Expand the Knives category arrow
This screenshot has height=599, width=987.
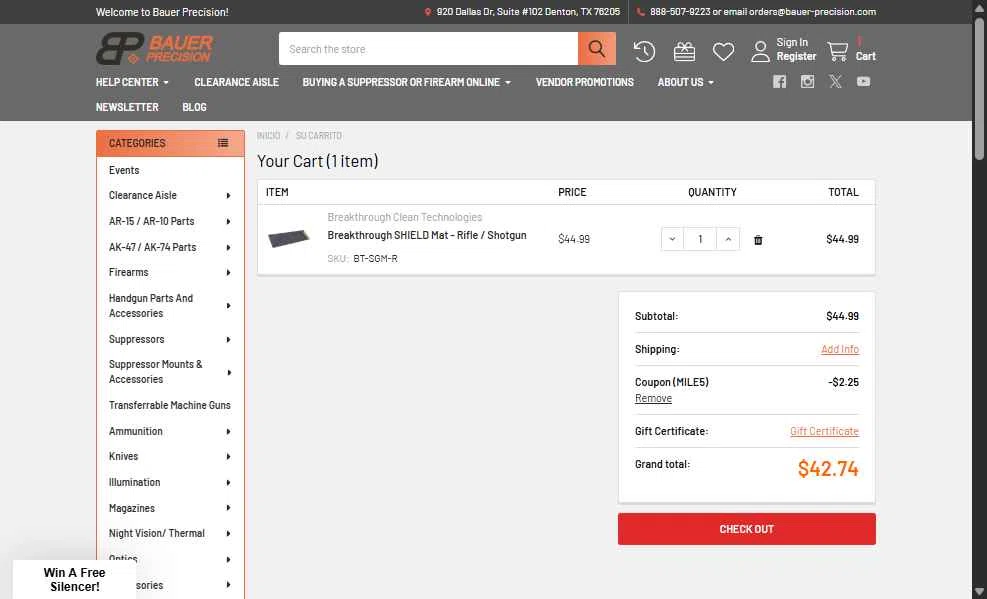click(228, 457)
